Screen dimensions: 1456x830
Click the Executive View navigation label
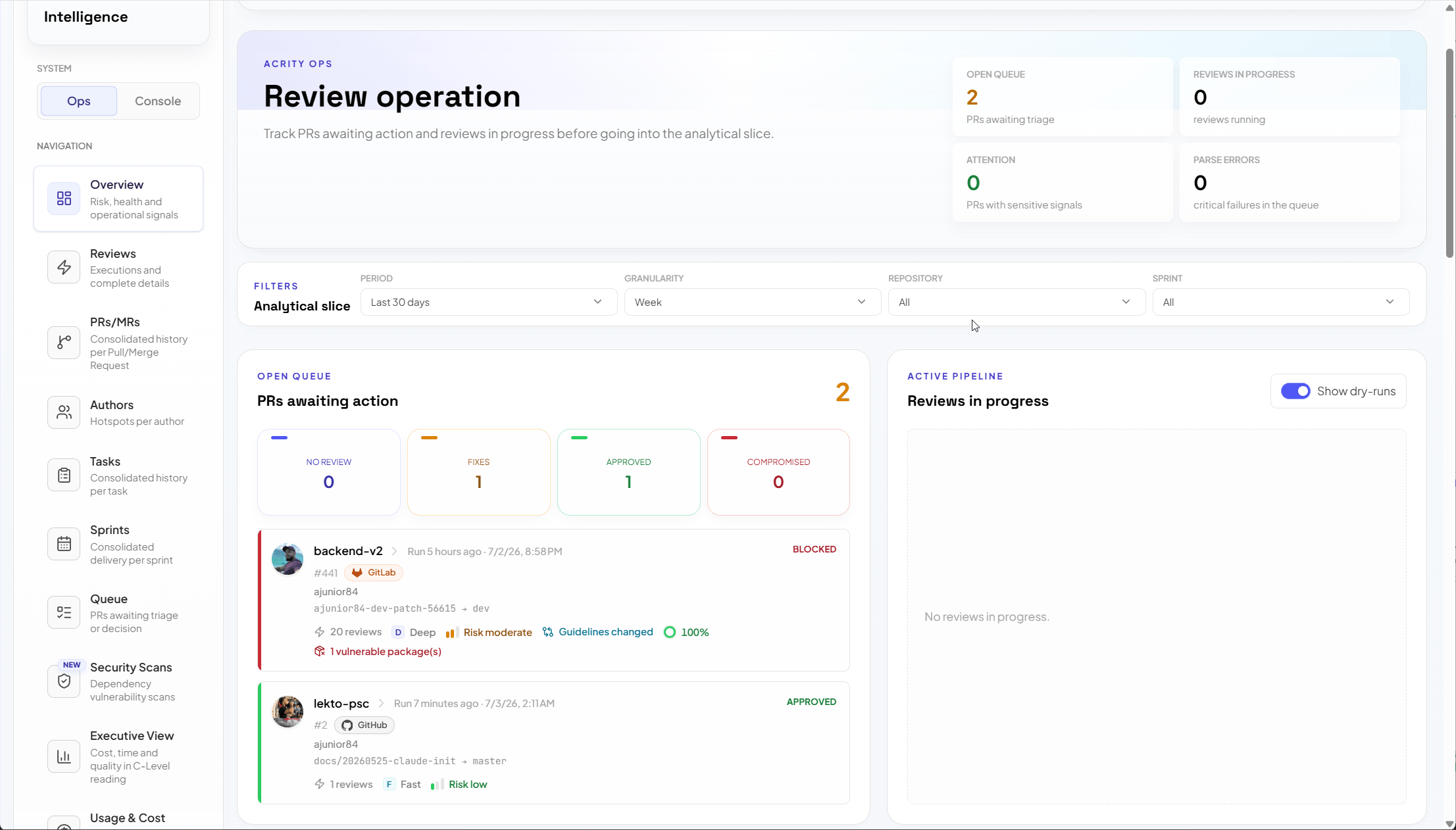[x=132, y=736]
